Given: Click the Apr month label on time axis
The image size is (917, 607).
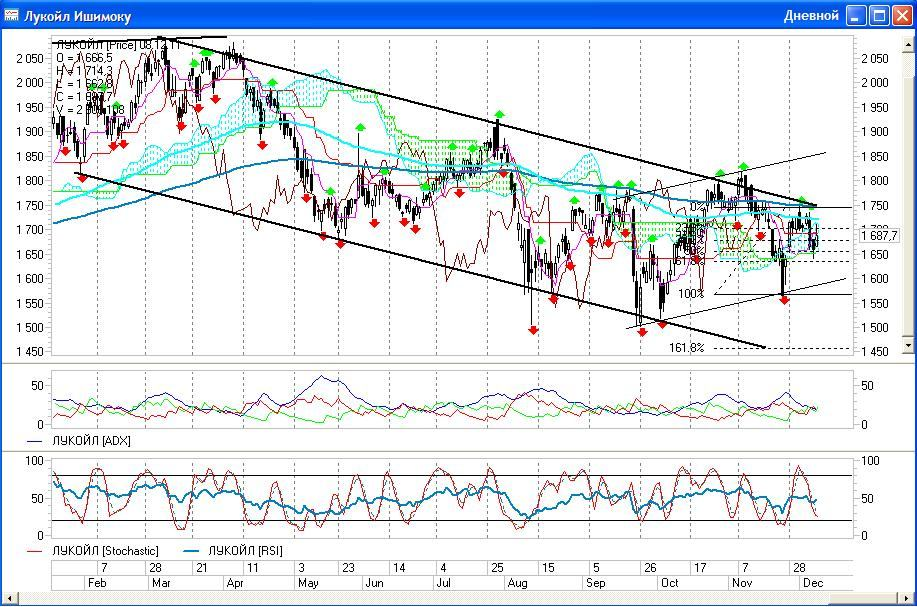Looking at the screenshot, I should [x=235, y=583].
